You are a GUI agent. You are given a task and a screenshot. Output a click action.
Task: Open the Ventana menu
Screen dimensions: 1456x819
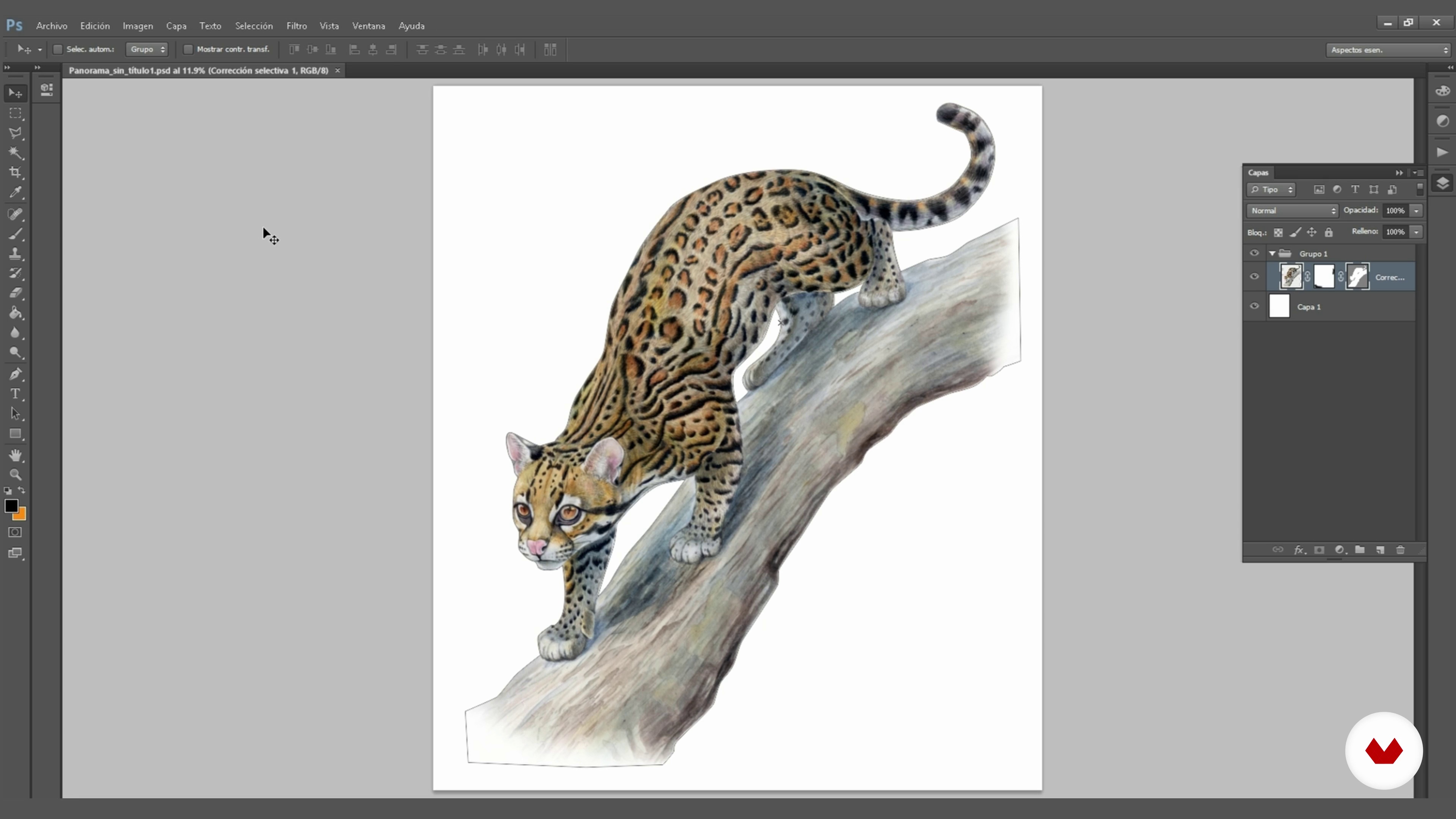(369, 26)
